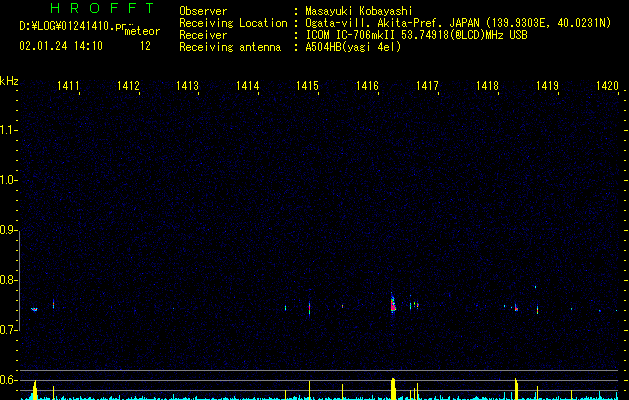Click the 0.9 kHz frequency label
The height and width of the screenshot is (400, 629).
click(x=8, y=230)
